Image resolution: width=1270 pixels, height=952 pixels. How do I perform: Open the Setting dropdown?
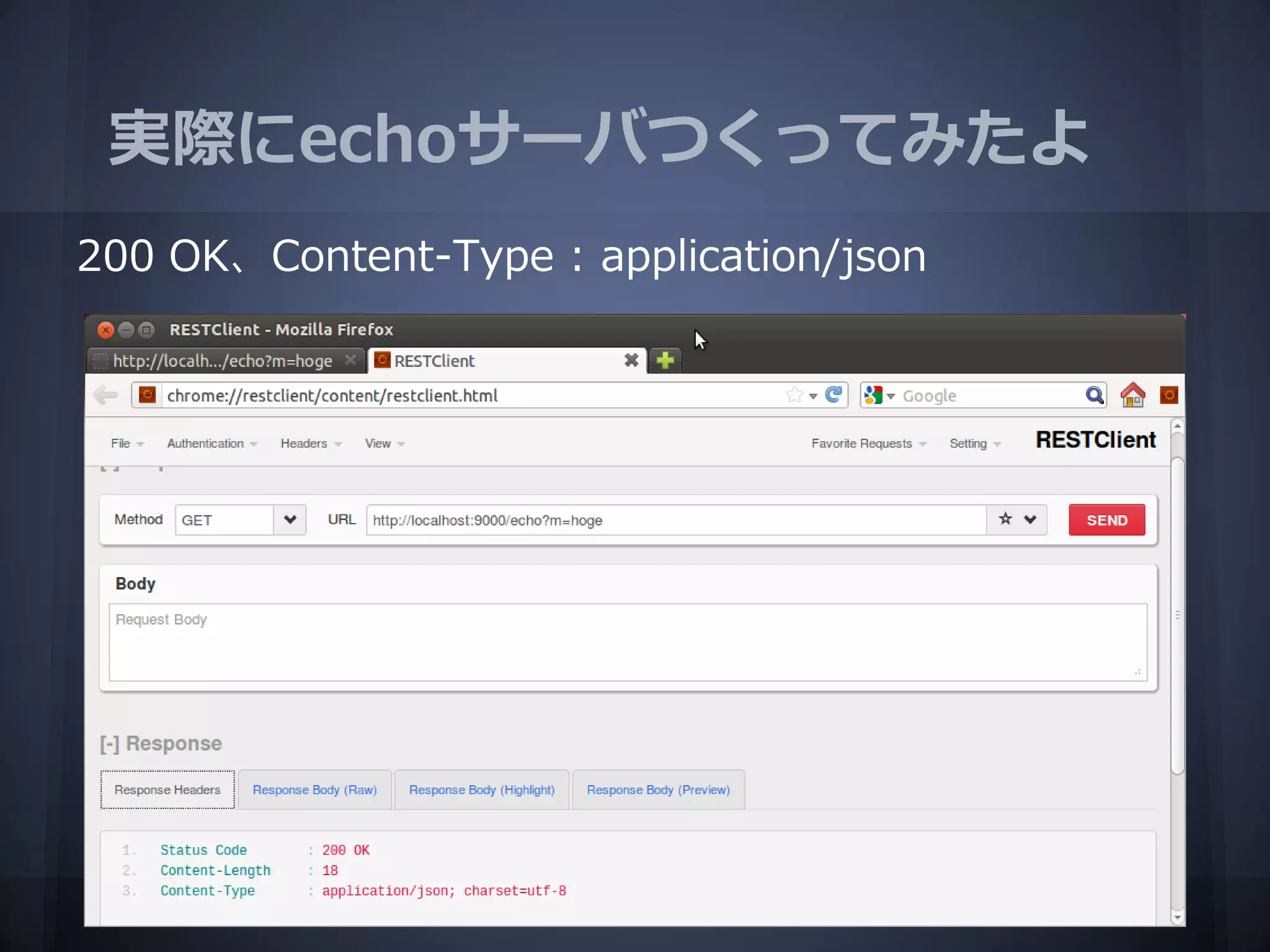pyautogui.click(x=975, y=444)
